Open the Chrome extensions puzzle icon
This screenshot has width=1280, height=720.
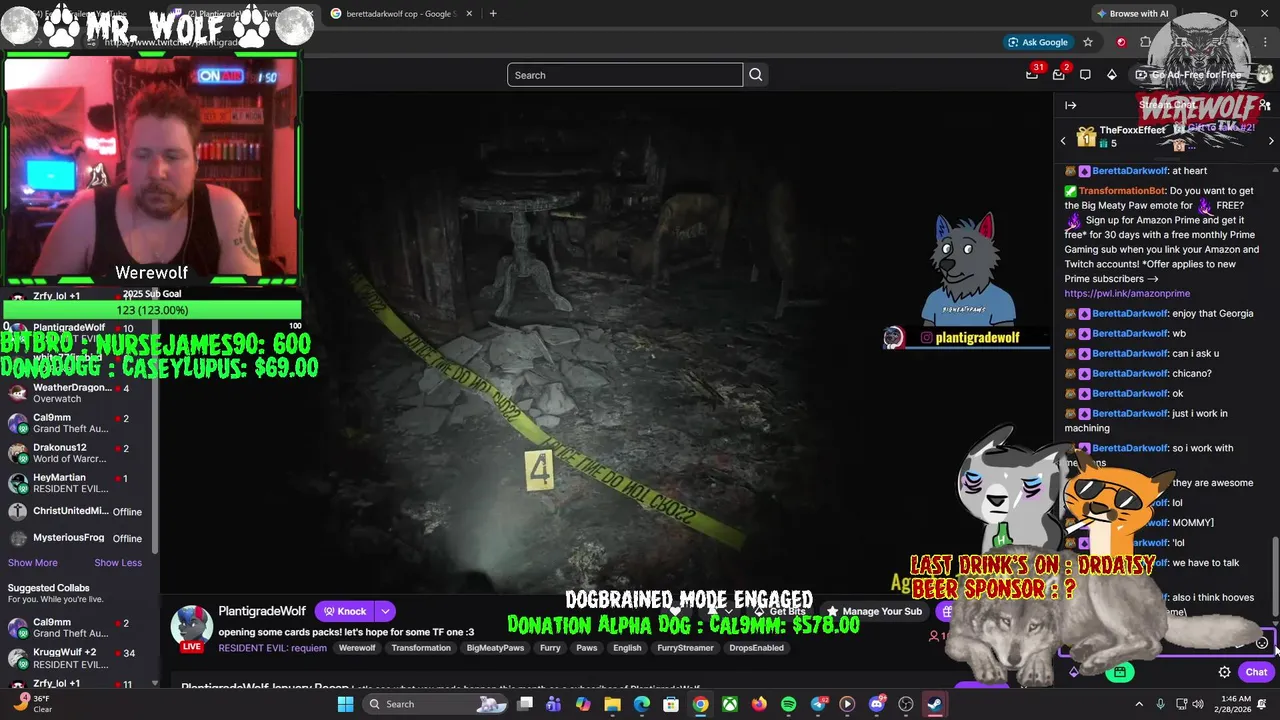[x=1146, y=42]
